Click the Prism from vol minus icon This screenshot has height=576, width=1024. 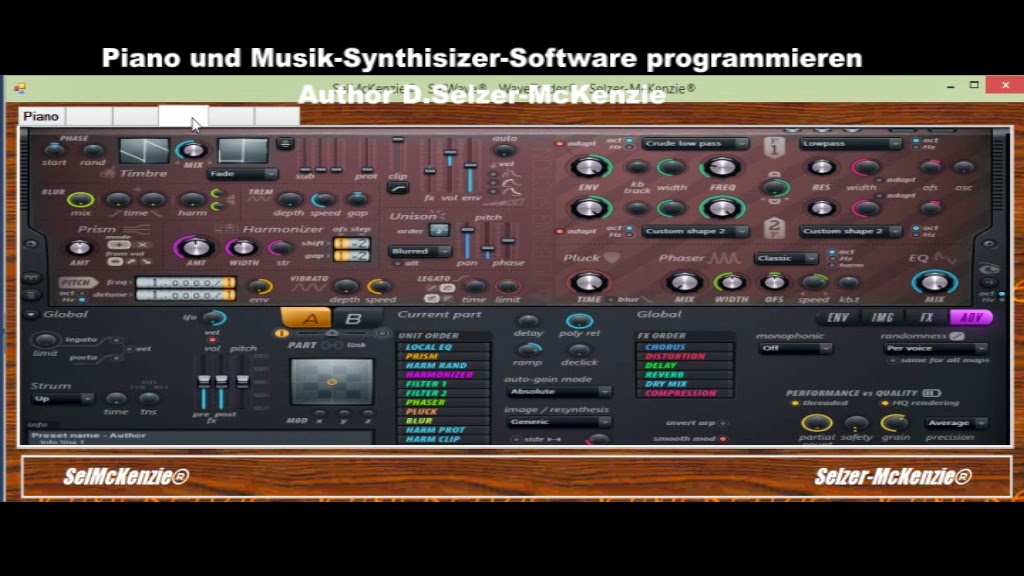[x=115, y=261]
